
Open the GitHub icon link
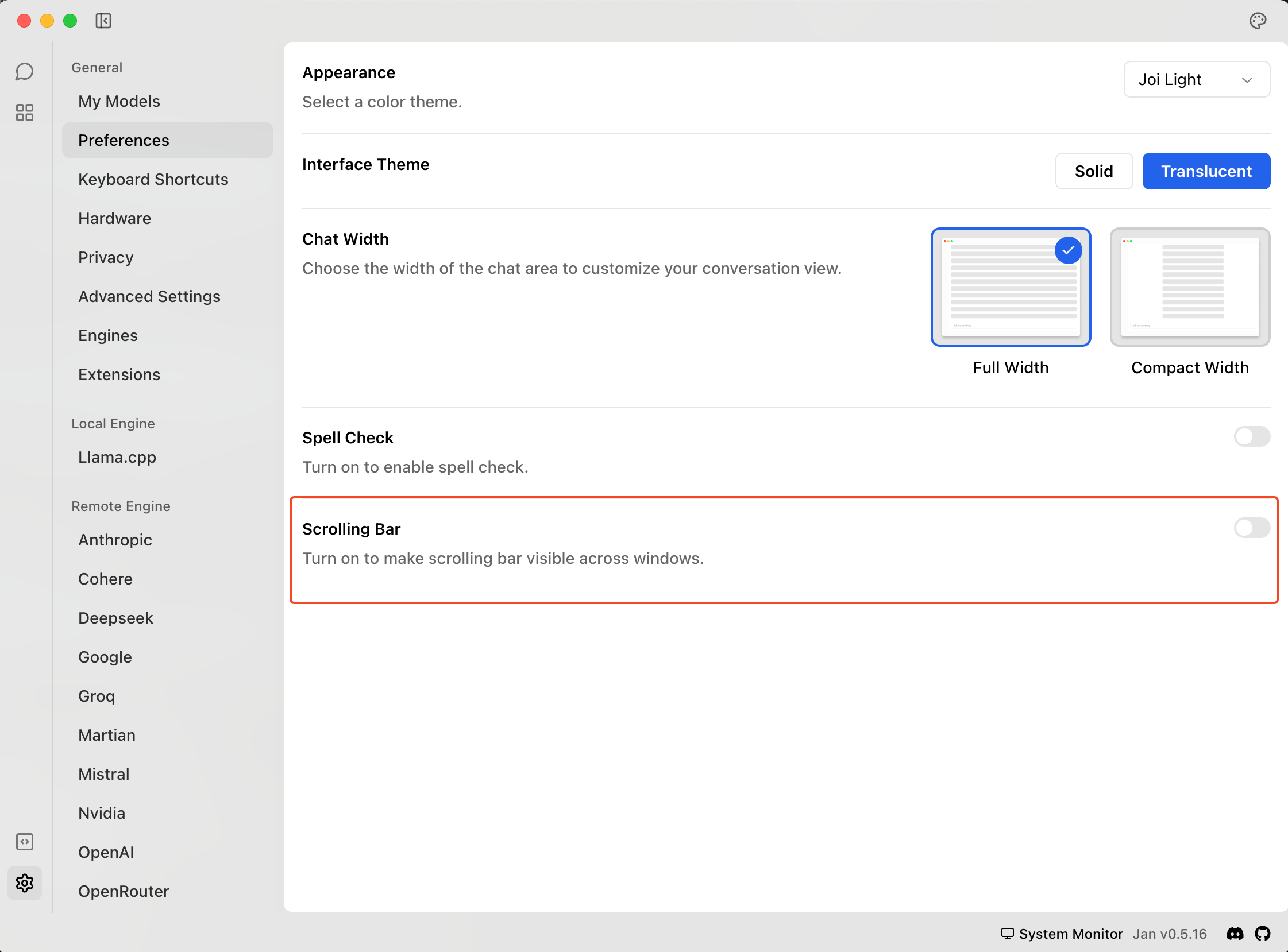(1263, 934)
